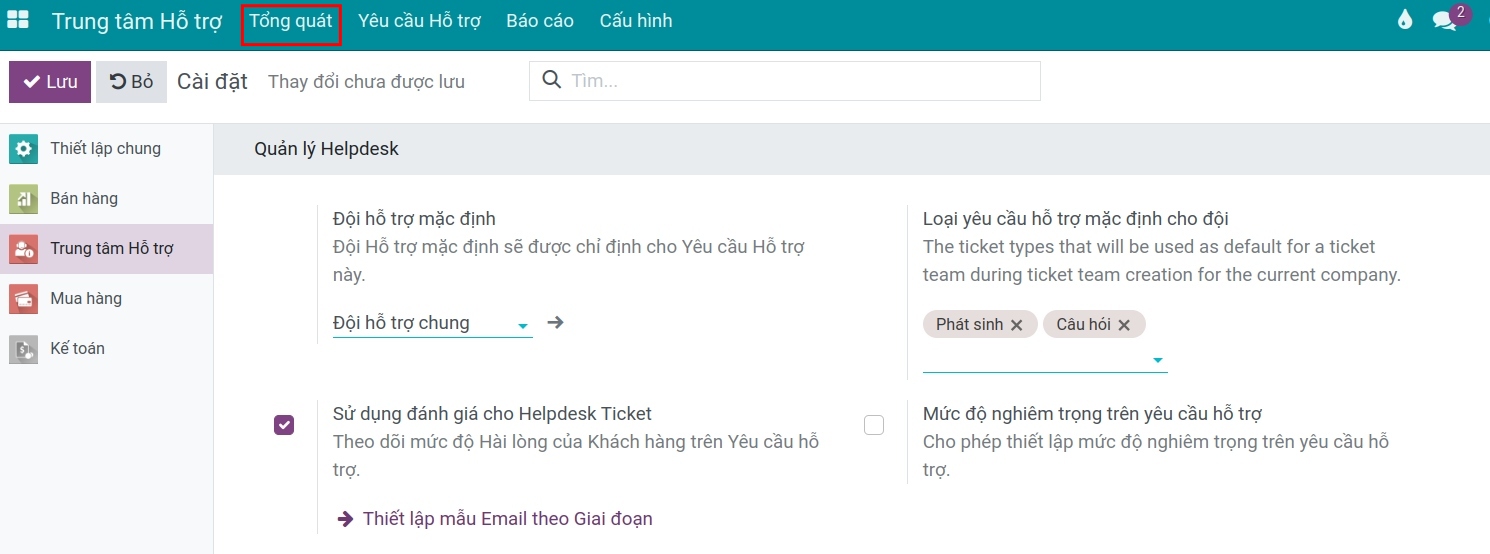Viewport: 1490px width, 554px height.
Task: Open default team via arrow icon
Action: 556,322
